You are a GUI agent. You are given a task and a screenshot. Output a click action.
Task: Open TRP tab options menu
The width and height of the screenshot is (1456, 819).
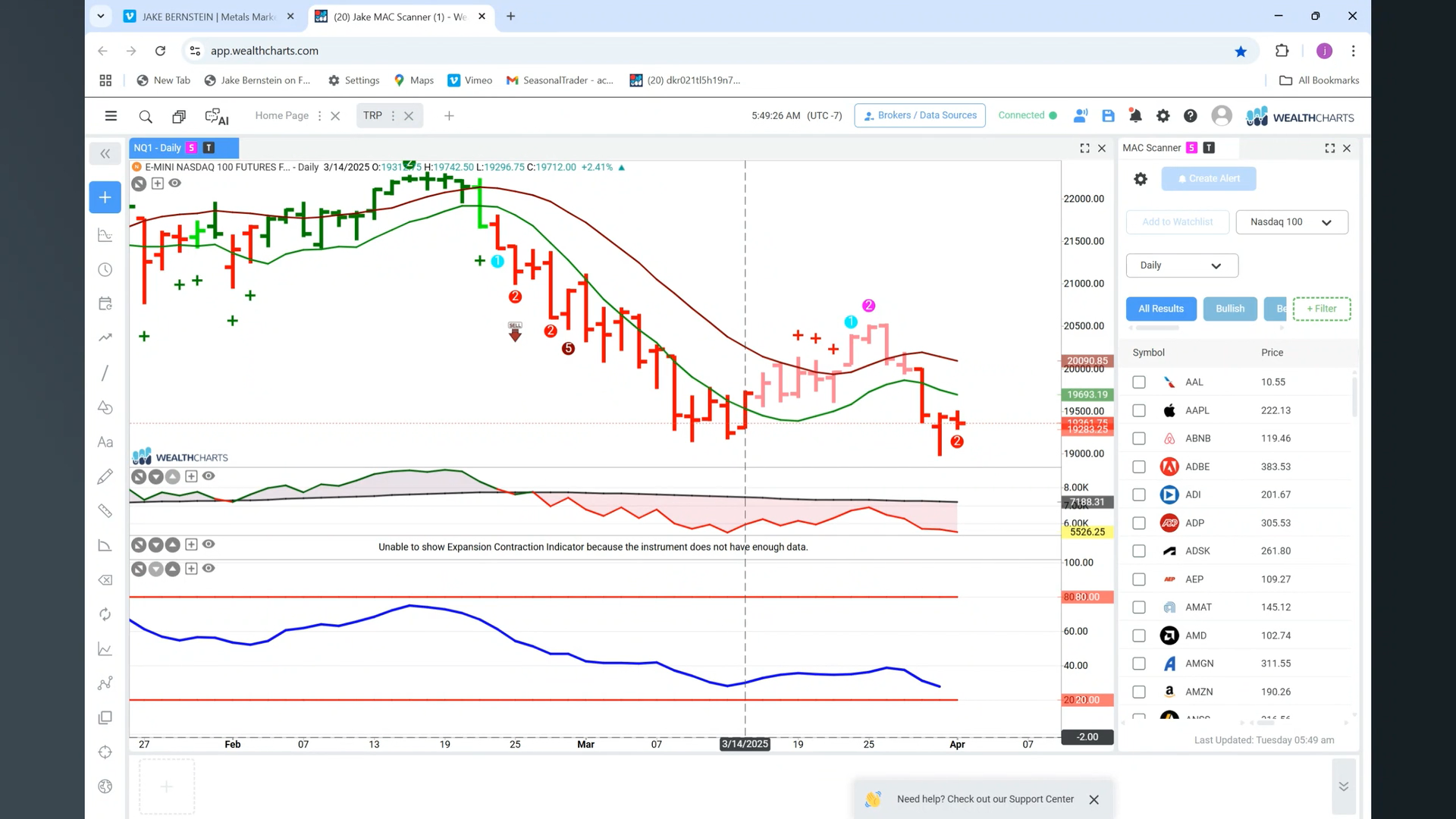[393, 116]
